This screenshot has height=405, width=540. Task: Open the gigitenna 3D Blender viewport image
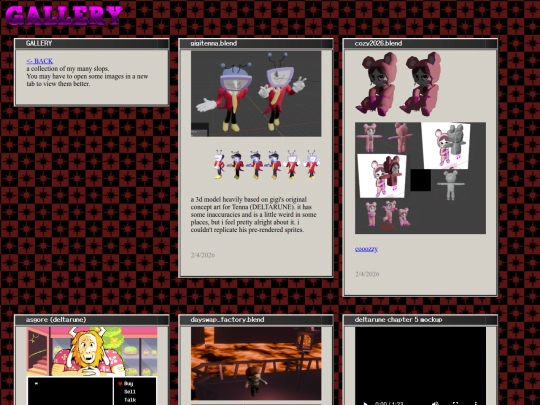click(x=256, y=94)
